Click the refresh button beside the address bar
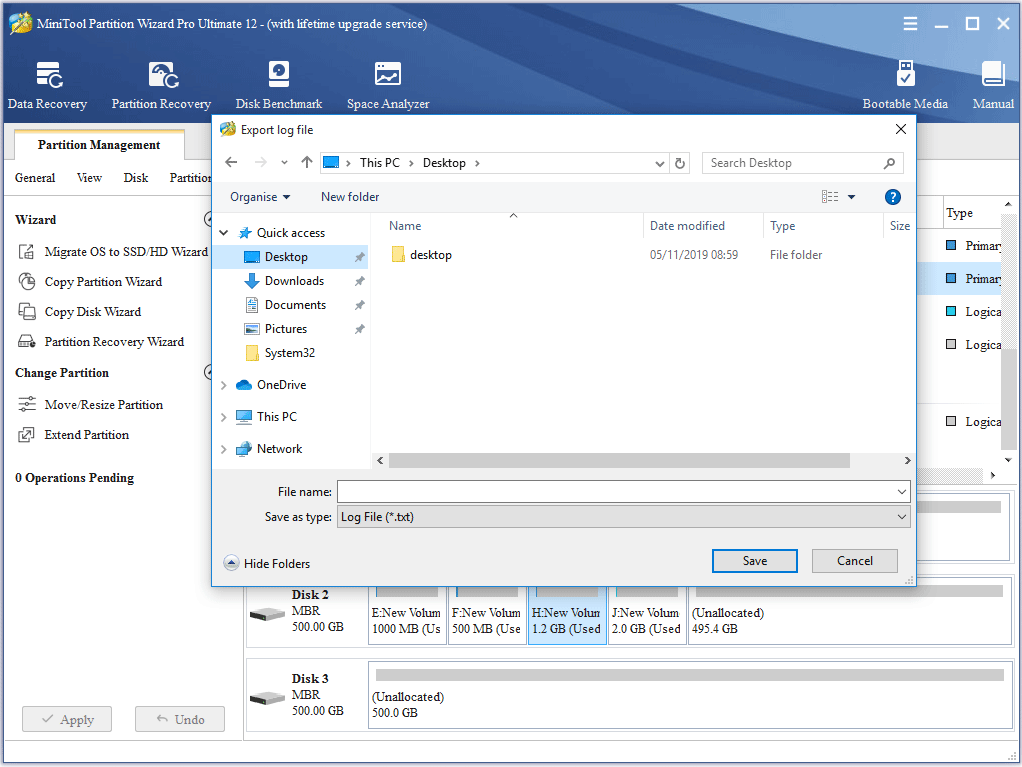1022x767 pixels. click(680, 162)
